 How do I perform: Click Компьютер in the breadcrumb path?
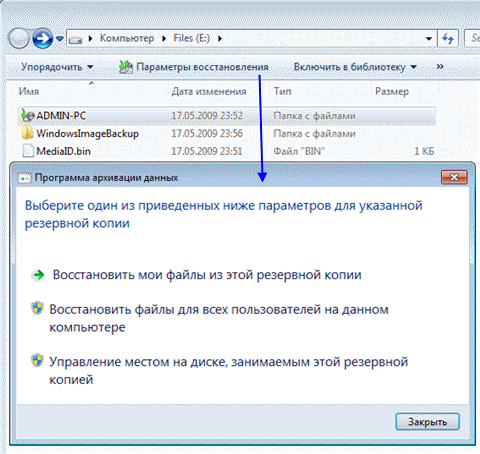[x=127, y=38]
